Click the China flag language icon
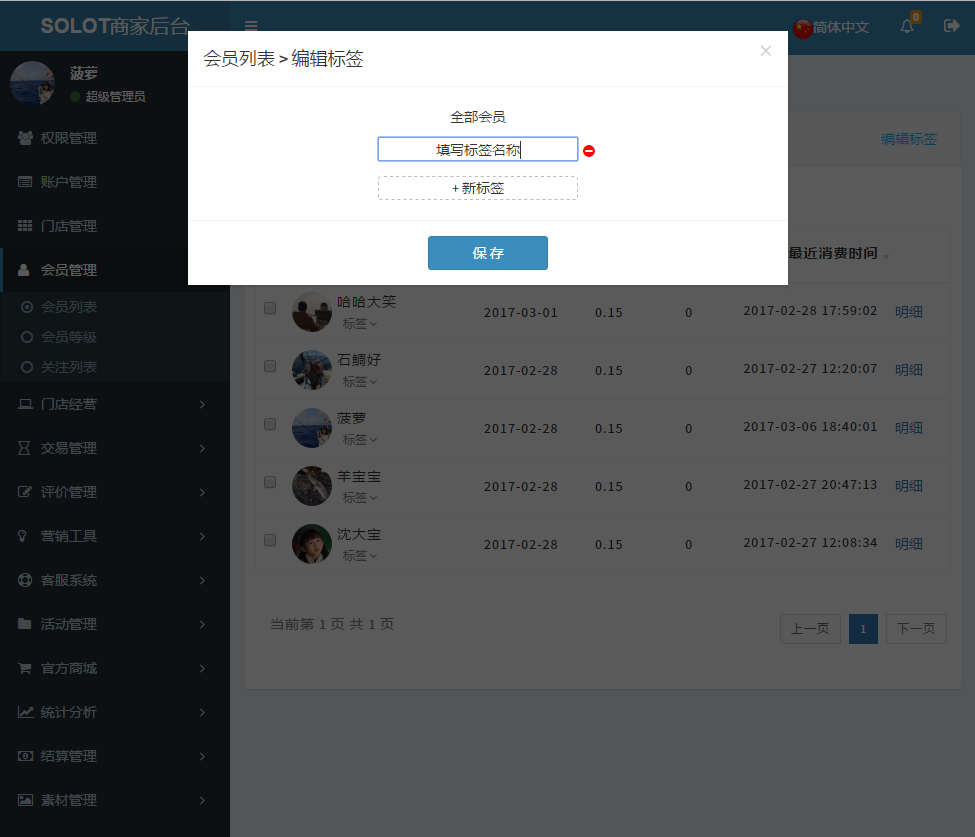975x837 pixels. (x=803, y=27)
